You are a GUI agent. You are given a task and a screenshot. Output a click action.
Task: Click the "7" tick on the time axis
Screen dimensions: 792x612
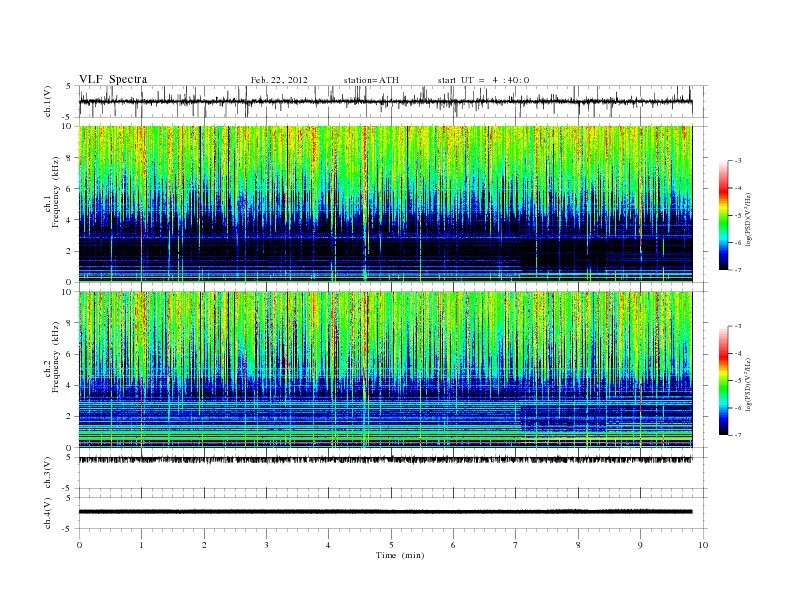[516, 545]
